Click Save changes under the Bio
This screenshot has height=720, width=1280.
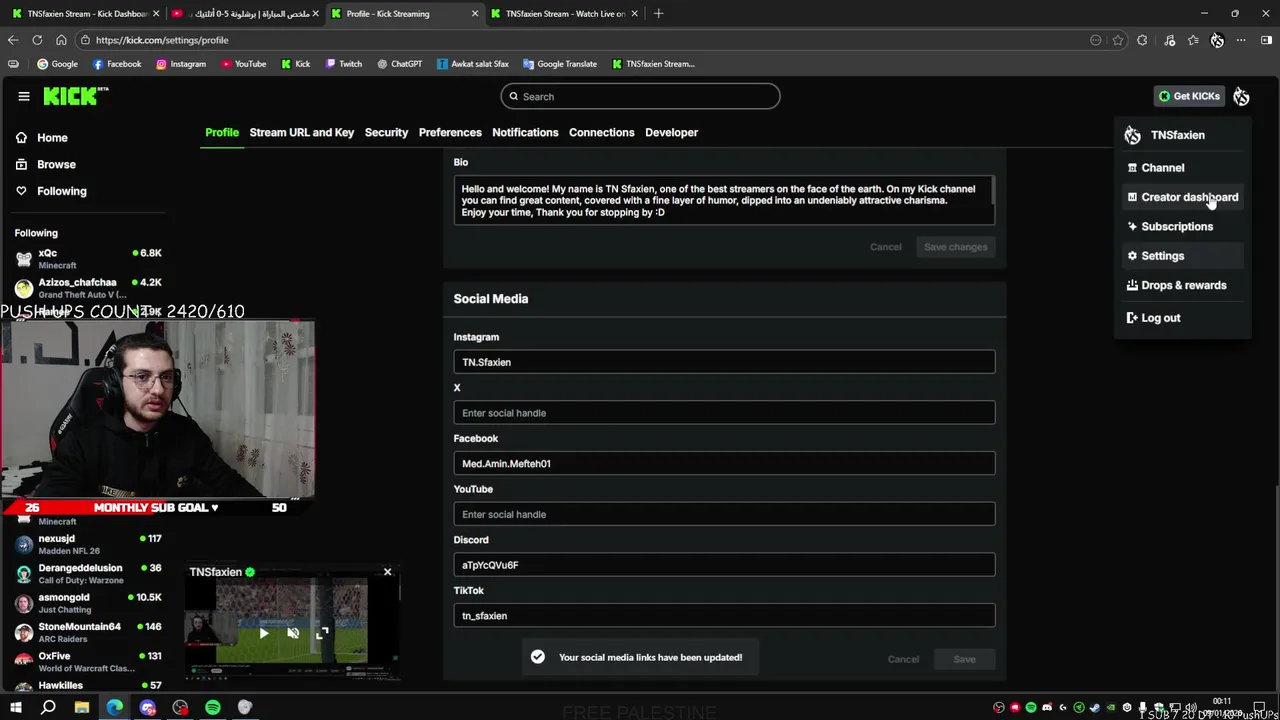[955, 247]
